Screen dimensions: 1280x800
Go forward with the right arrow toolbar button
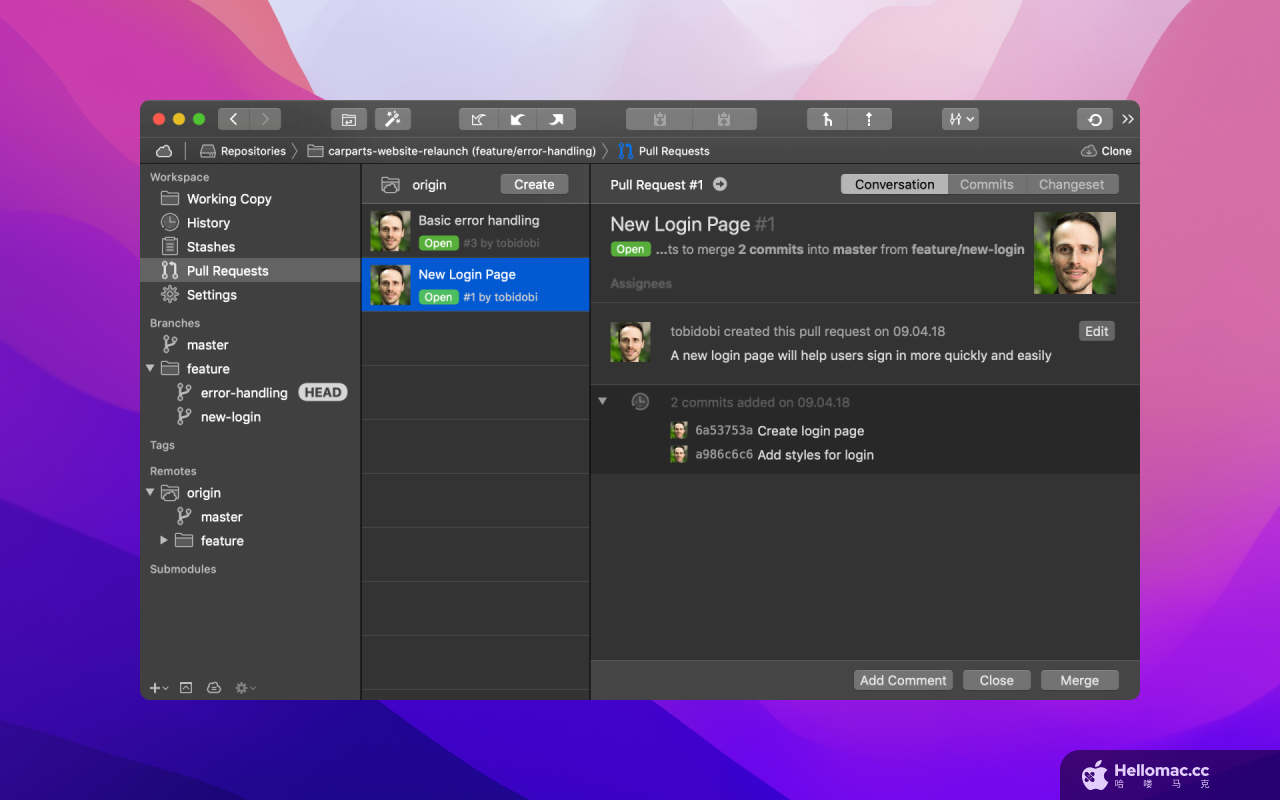tap(265, 119)
